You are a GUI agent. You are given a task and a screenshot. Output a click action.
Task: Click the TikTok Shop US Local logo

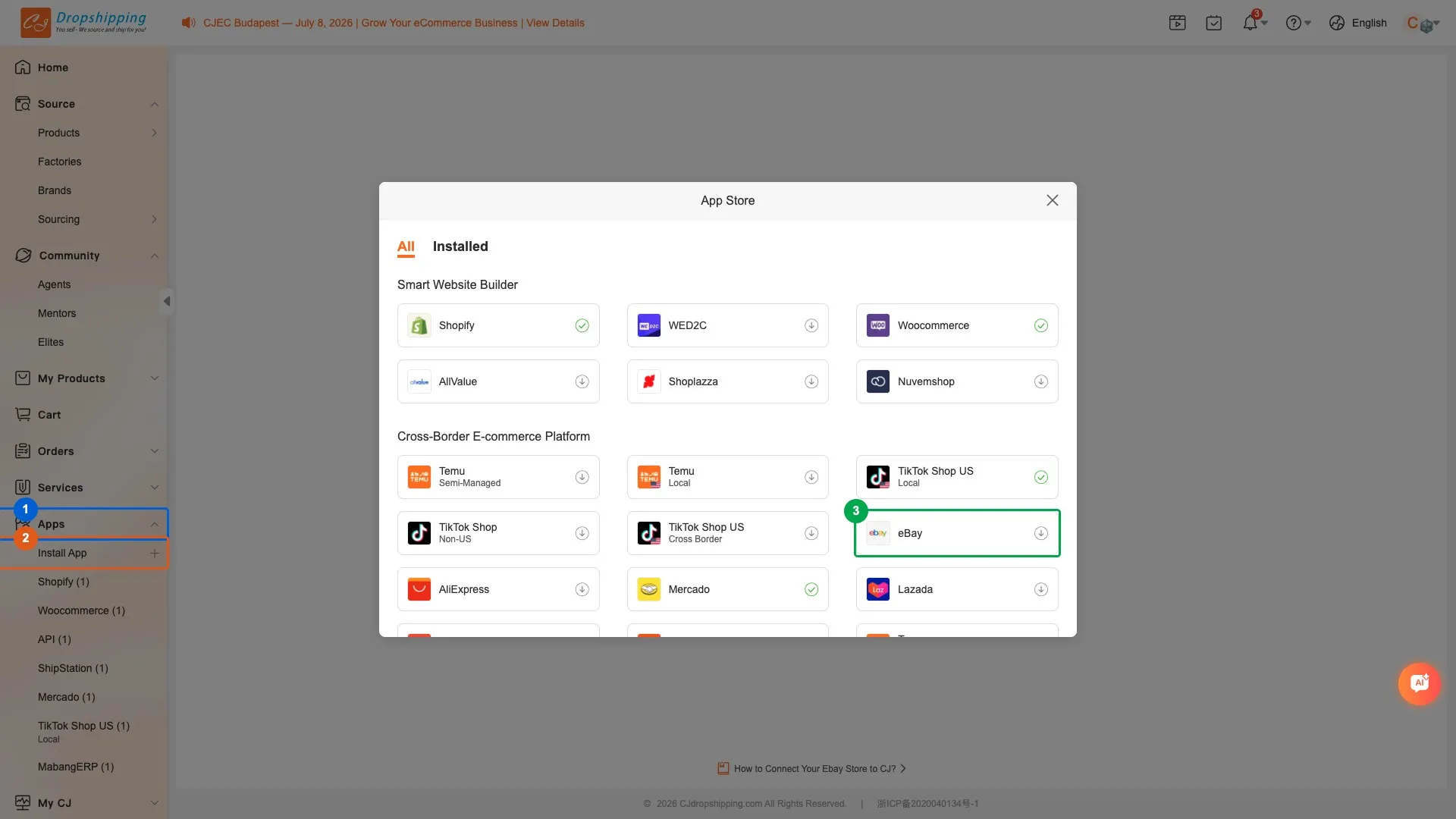tap(878, 477)
